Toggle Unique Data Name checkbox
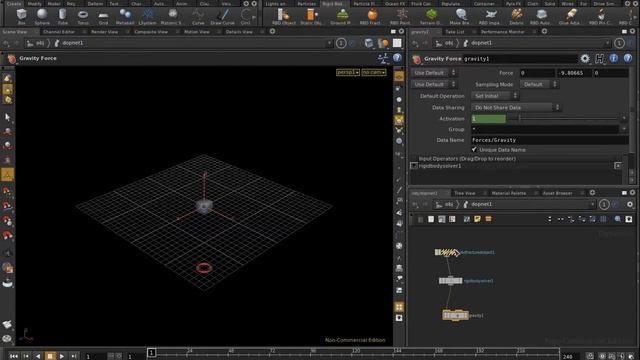 [474, 150]
